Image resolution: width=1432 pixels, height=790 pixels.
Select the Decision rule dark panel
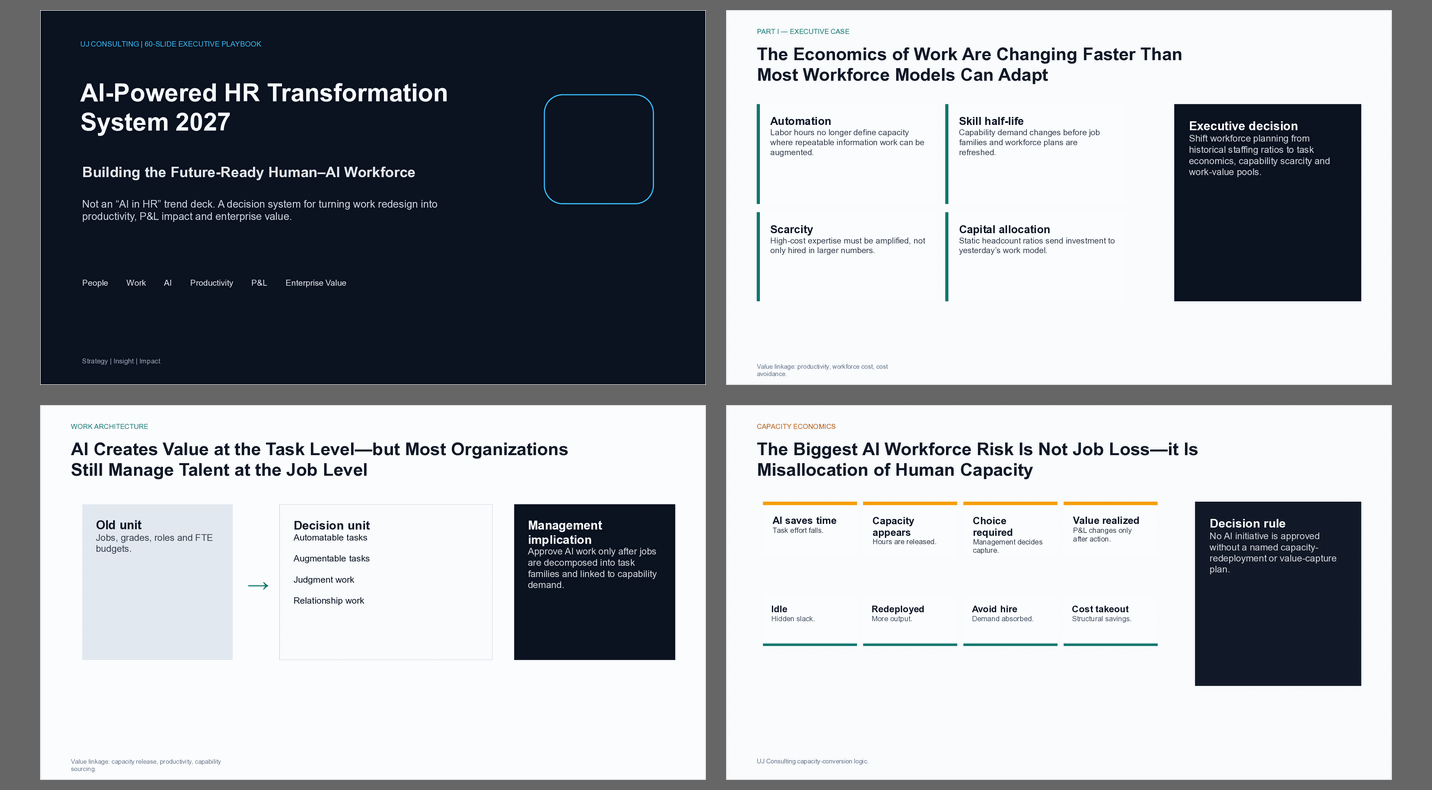click(1278, 593)
